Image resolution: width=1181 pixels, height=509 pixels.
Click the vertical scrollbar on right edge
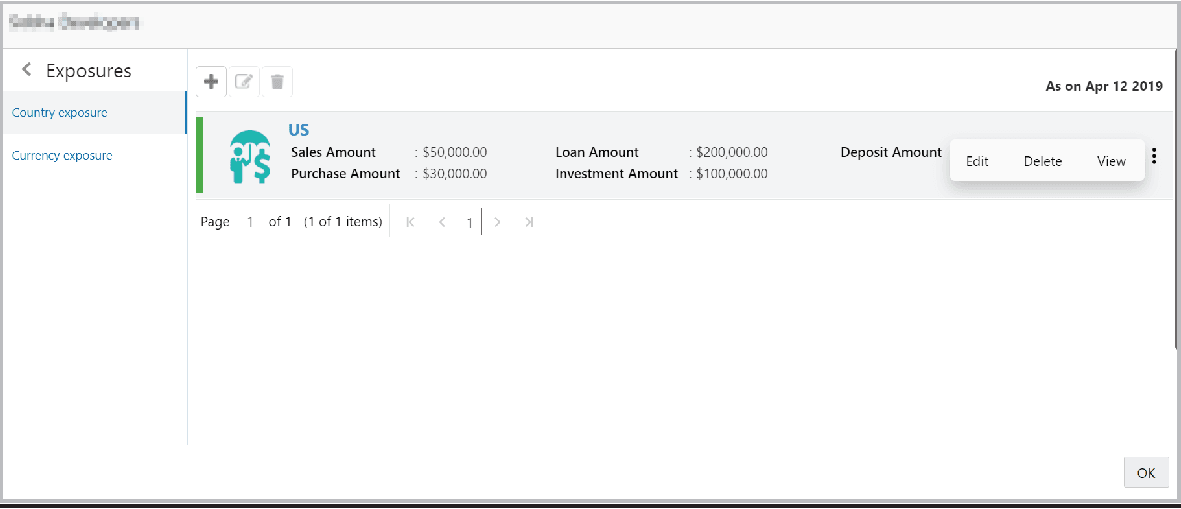1177,200
